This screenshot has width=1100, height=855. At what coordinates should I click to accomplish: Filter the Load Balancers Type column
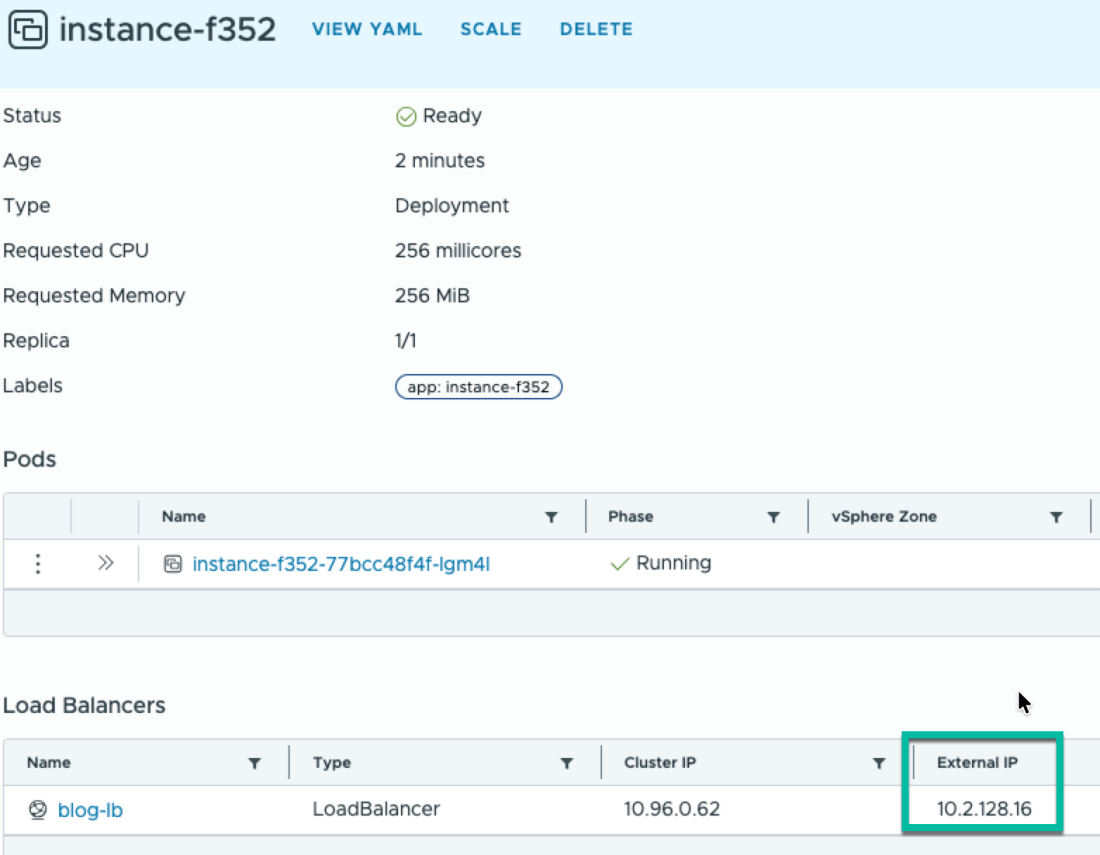pyautogui.click(x=567, y=763)
